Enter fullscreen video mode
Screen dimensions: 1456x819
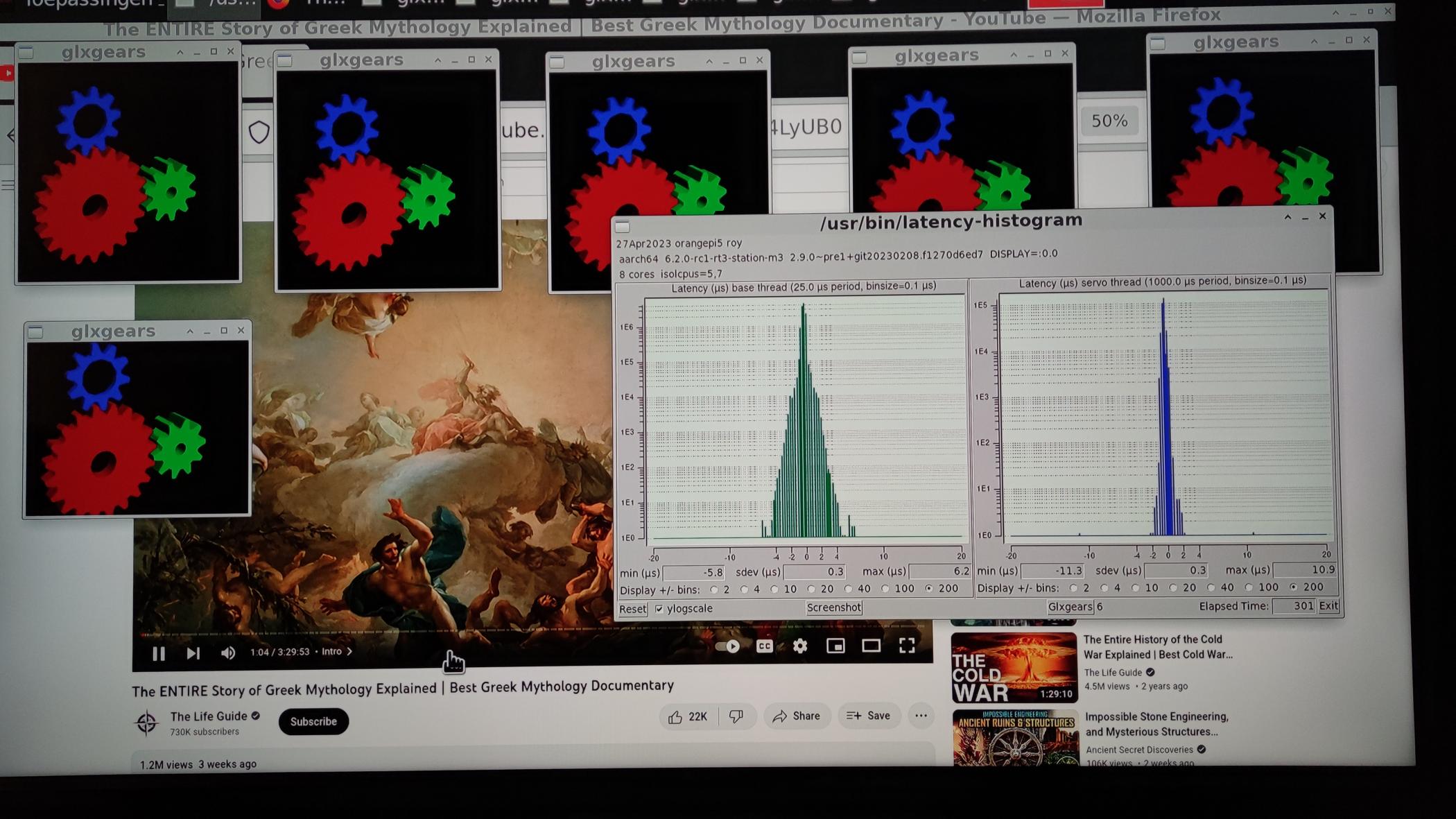pos(907,646)
